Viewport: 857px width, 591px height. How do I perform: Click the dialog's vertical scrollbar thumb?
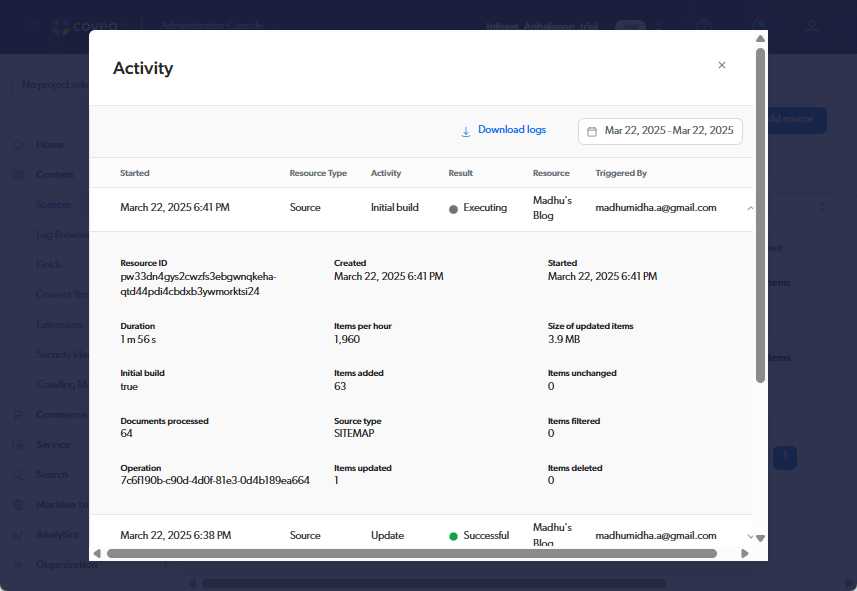760,215
